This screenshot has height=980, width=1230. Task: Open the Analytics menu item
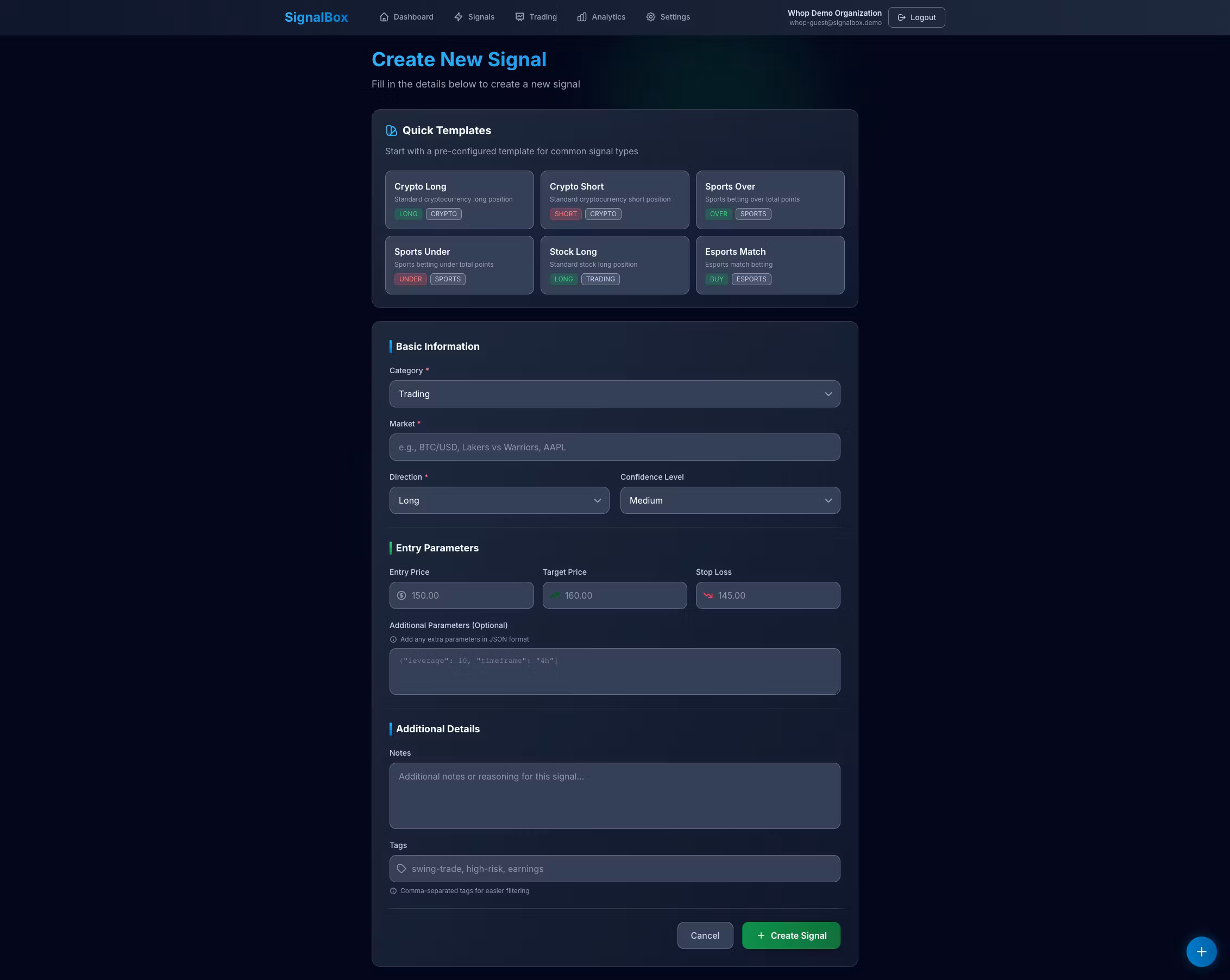tap(608, 17)
